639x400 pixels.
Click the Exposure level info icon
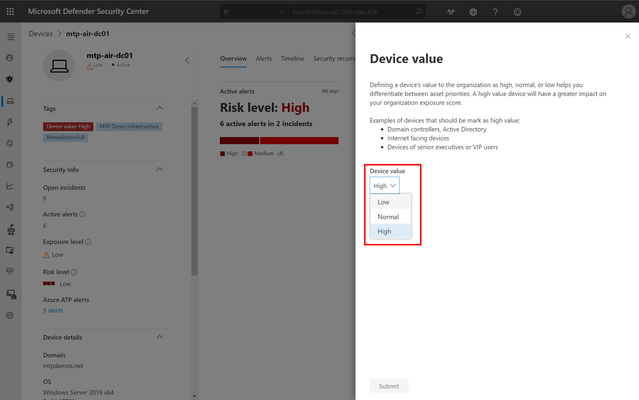(x=88, y=242)
